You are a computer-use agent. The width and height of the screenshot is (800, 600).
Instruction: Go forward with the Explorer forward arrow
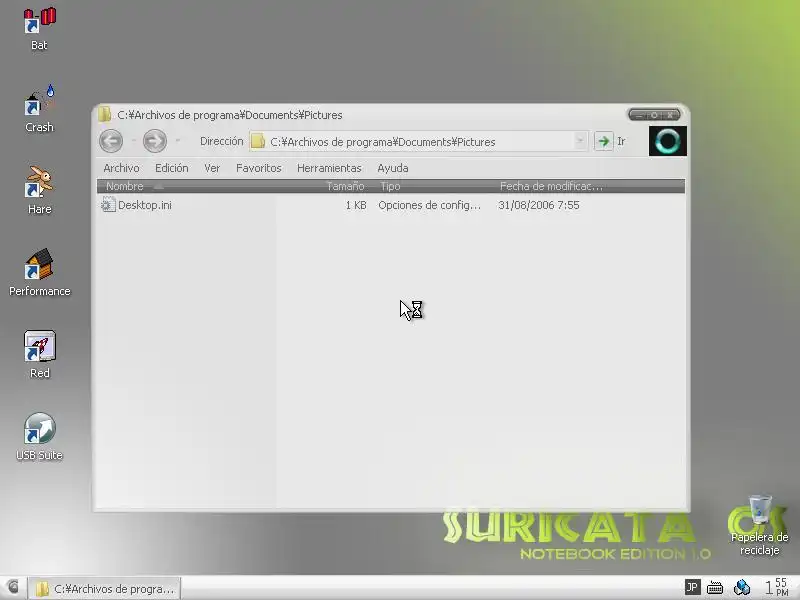click(x=155, y=141)
